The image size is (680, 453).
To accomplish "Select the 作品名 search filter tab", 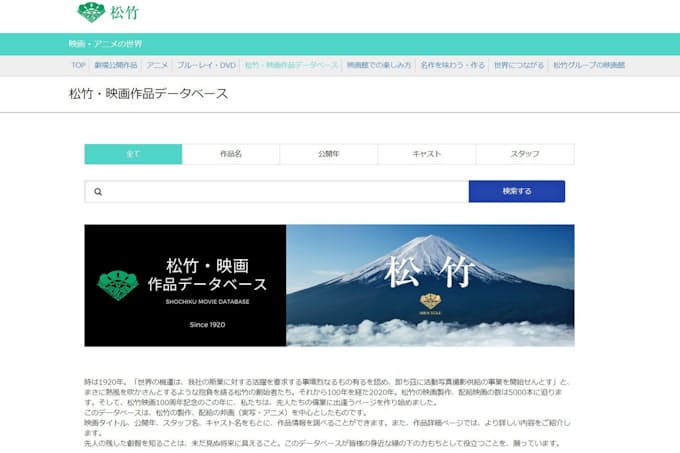I will (231, 154).
